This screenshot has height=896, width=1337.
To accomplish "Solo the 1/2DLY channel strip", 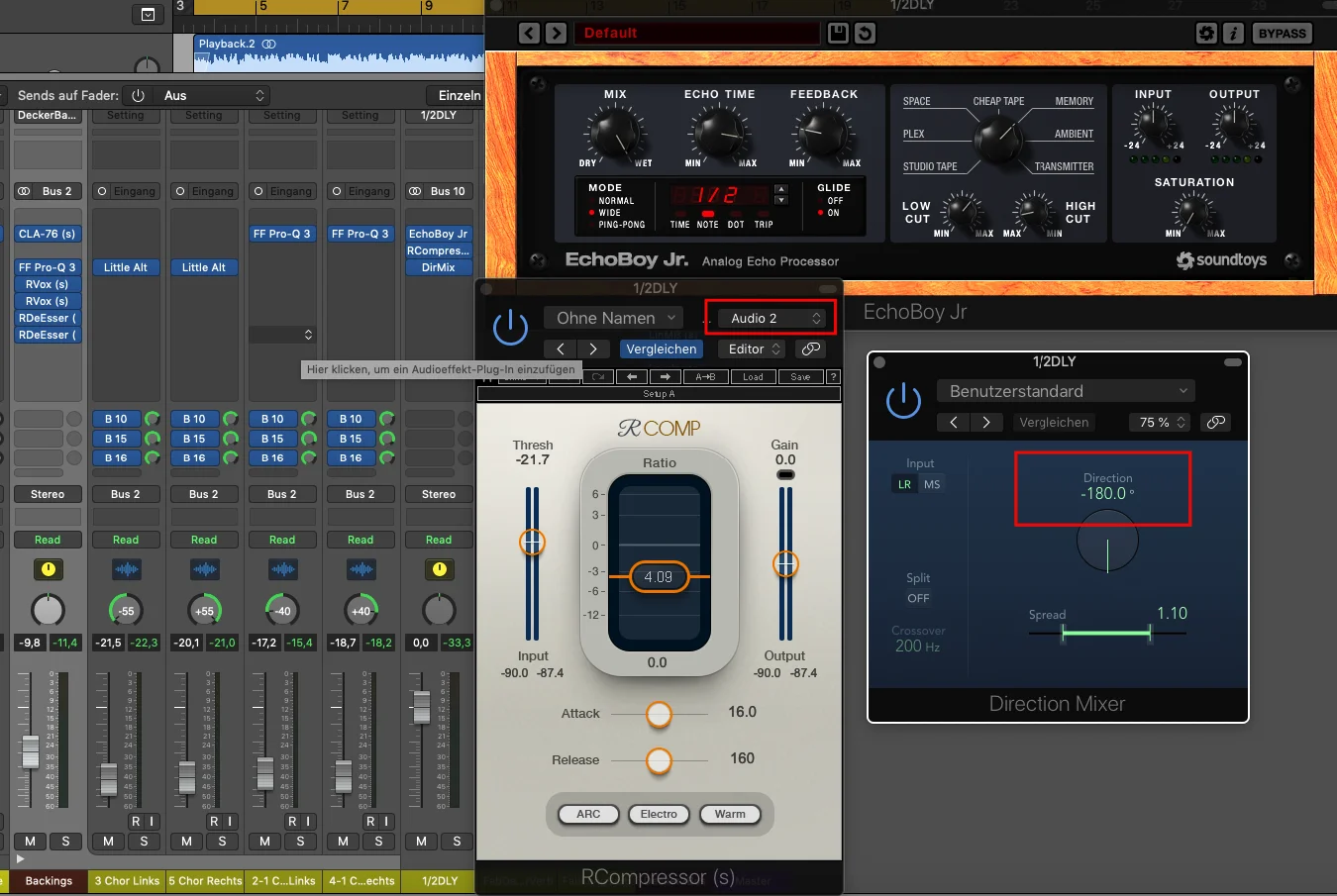I will pos(457,842).
